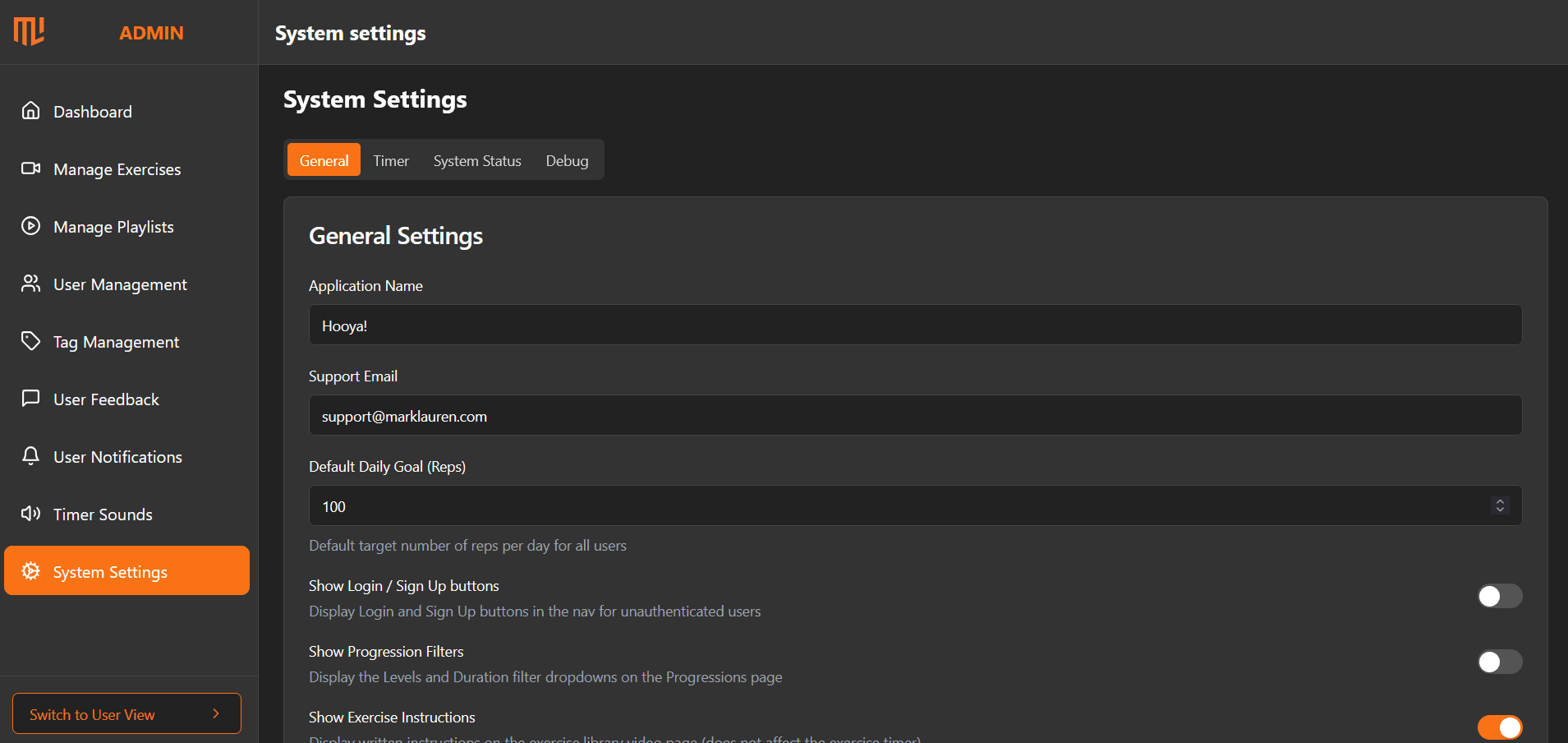Click the Timer Sounds speaker icon
The height and width of the screenshot is (743, 1568).
click(x=30, y=514)
